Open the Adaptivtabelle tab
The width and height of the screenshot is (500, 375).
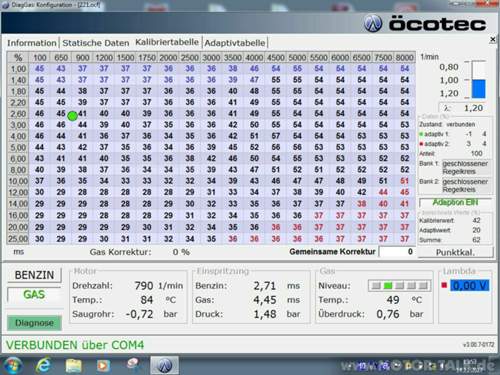click(235, 43)
